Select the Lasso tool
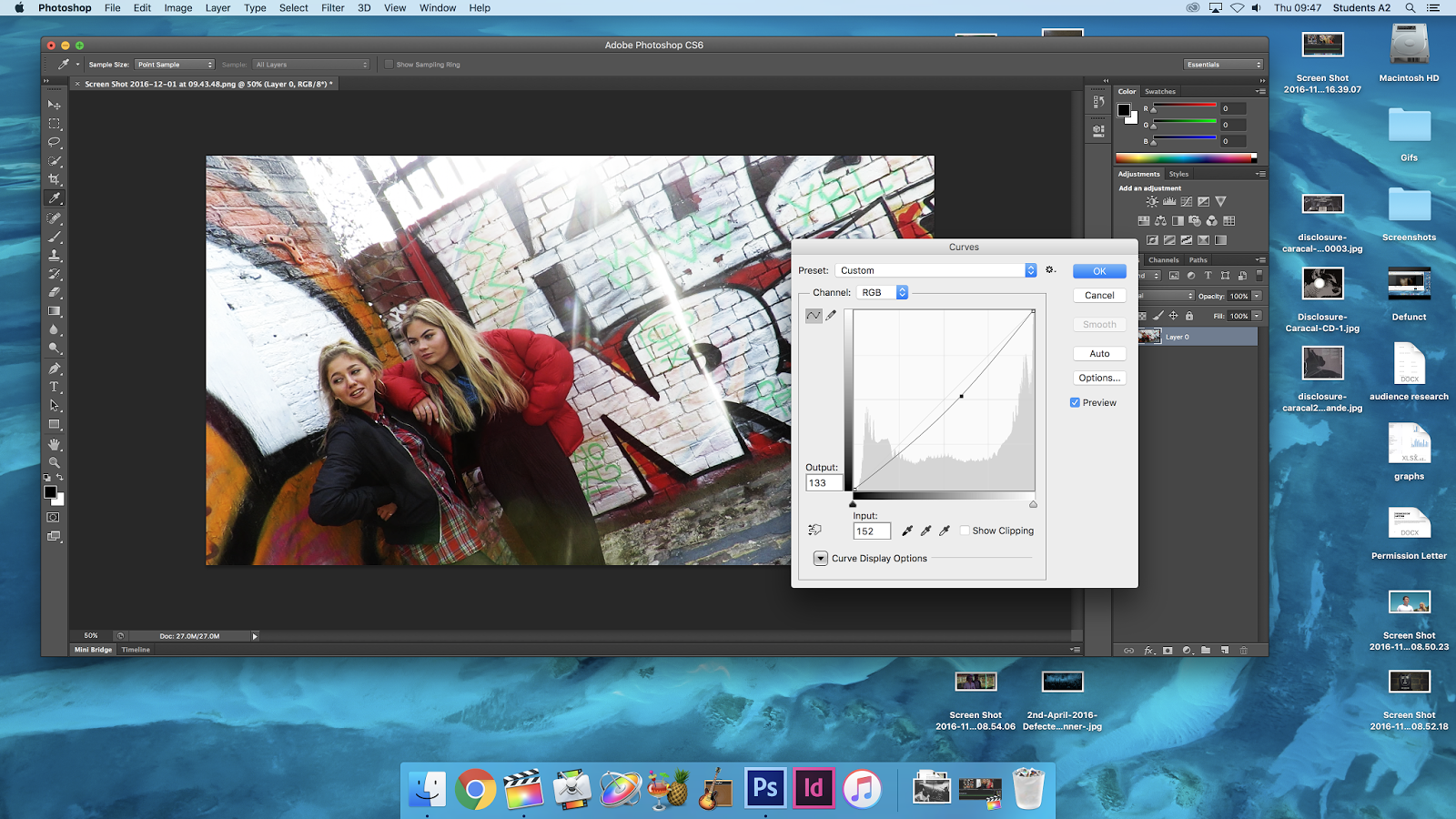 tap(55, 142)
